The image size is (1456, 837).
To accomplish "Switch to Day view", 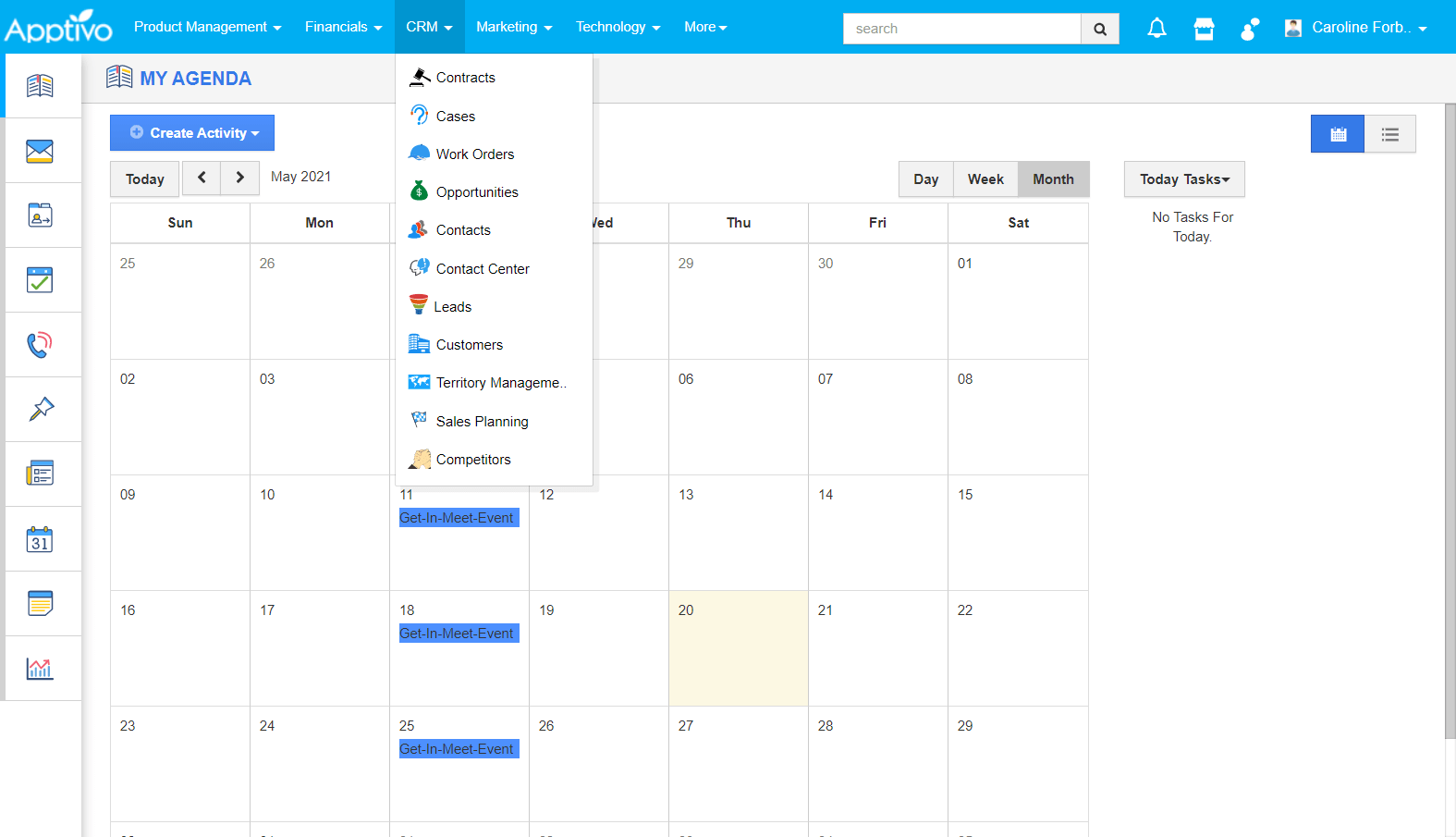I will click(x=926, y=179).
